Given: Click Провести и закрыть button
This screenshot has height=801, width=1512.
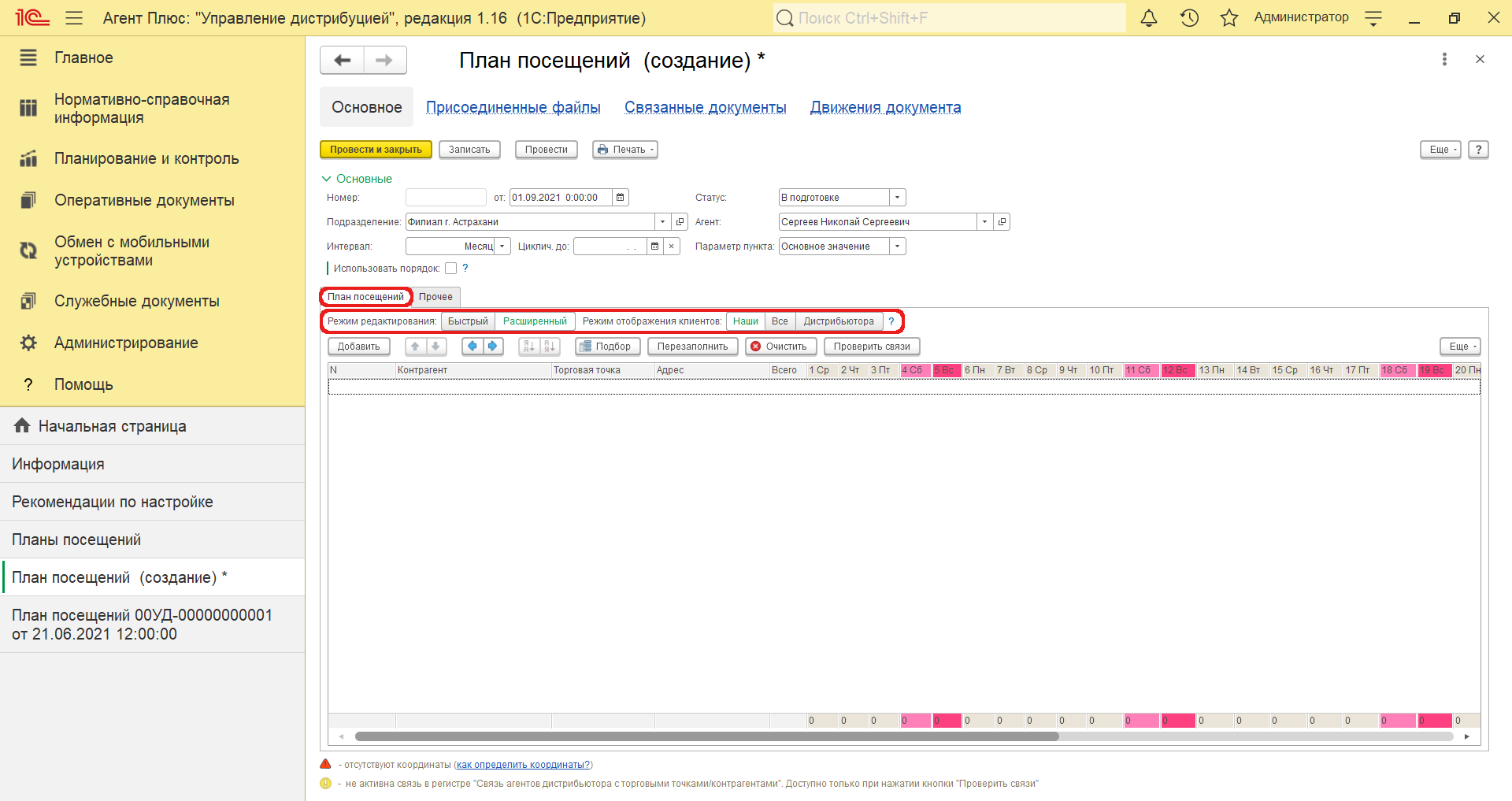Looking at the screenshot, I should (376, 150).
